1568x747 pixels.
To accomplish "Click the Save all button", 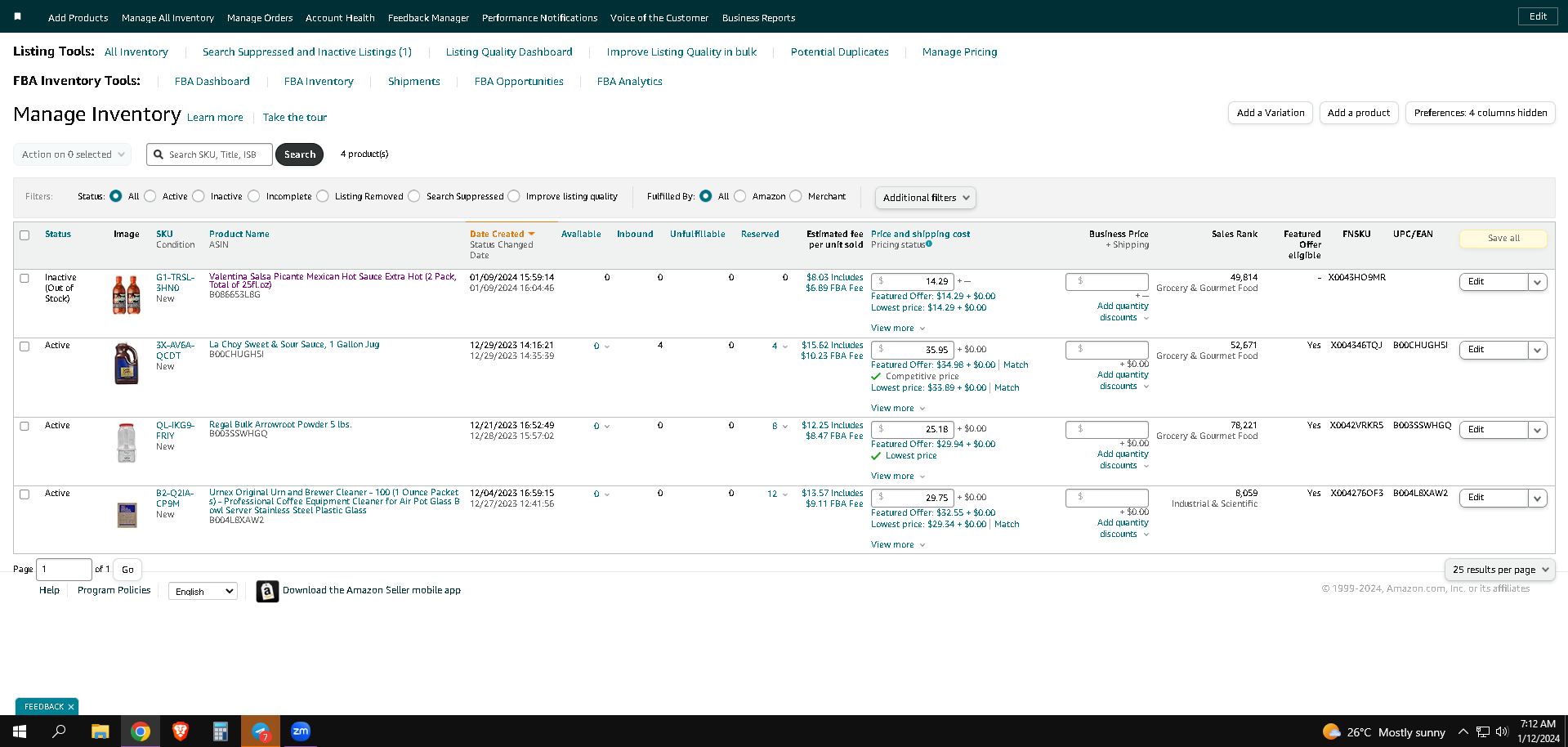I will 1503,239.
